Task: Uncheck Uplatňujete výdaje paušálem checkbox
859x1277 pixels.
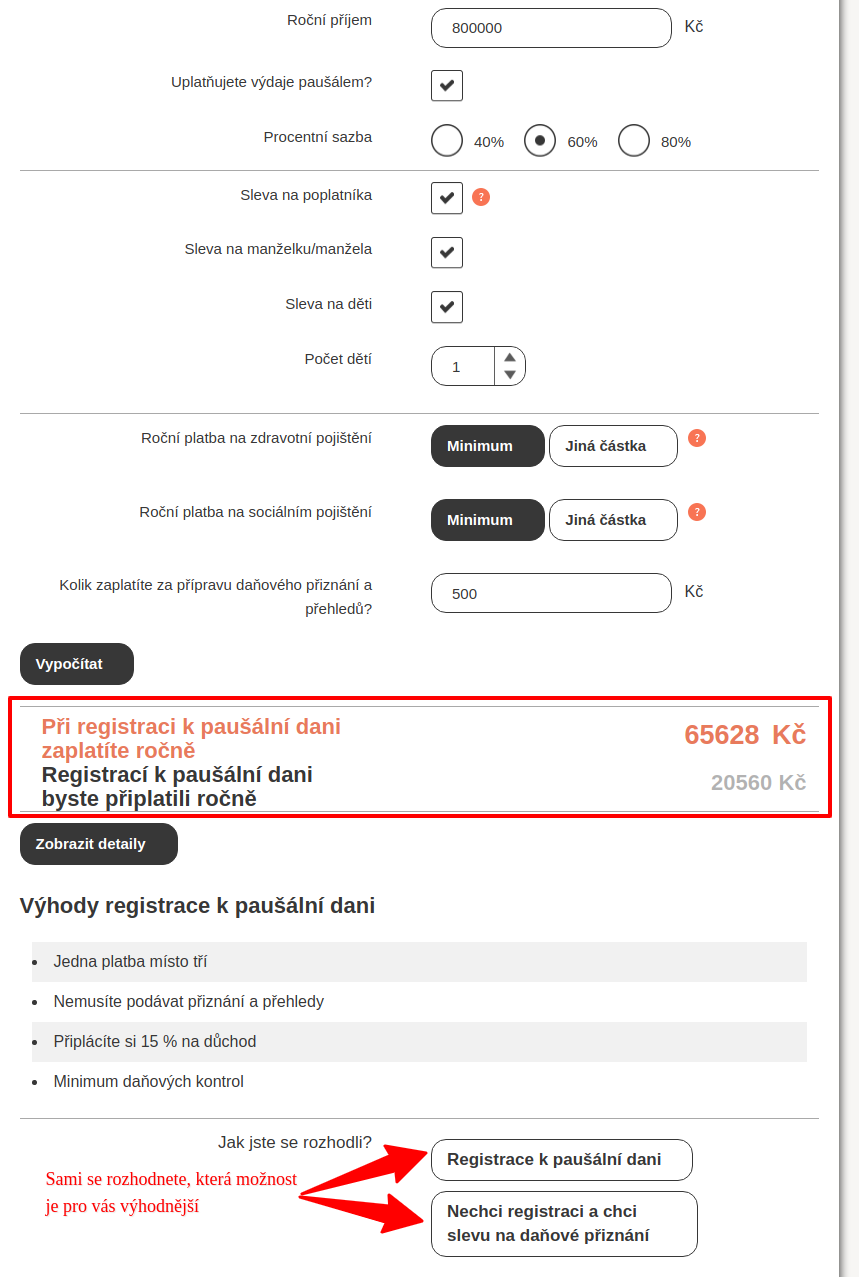Action: (447, 85)
